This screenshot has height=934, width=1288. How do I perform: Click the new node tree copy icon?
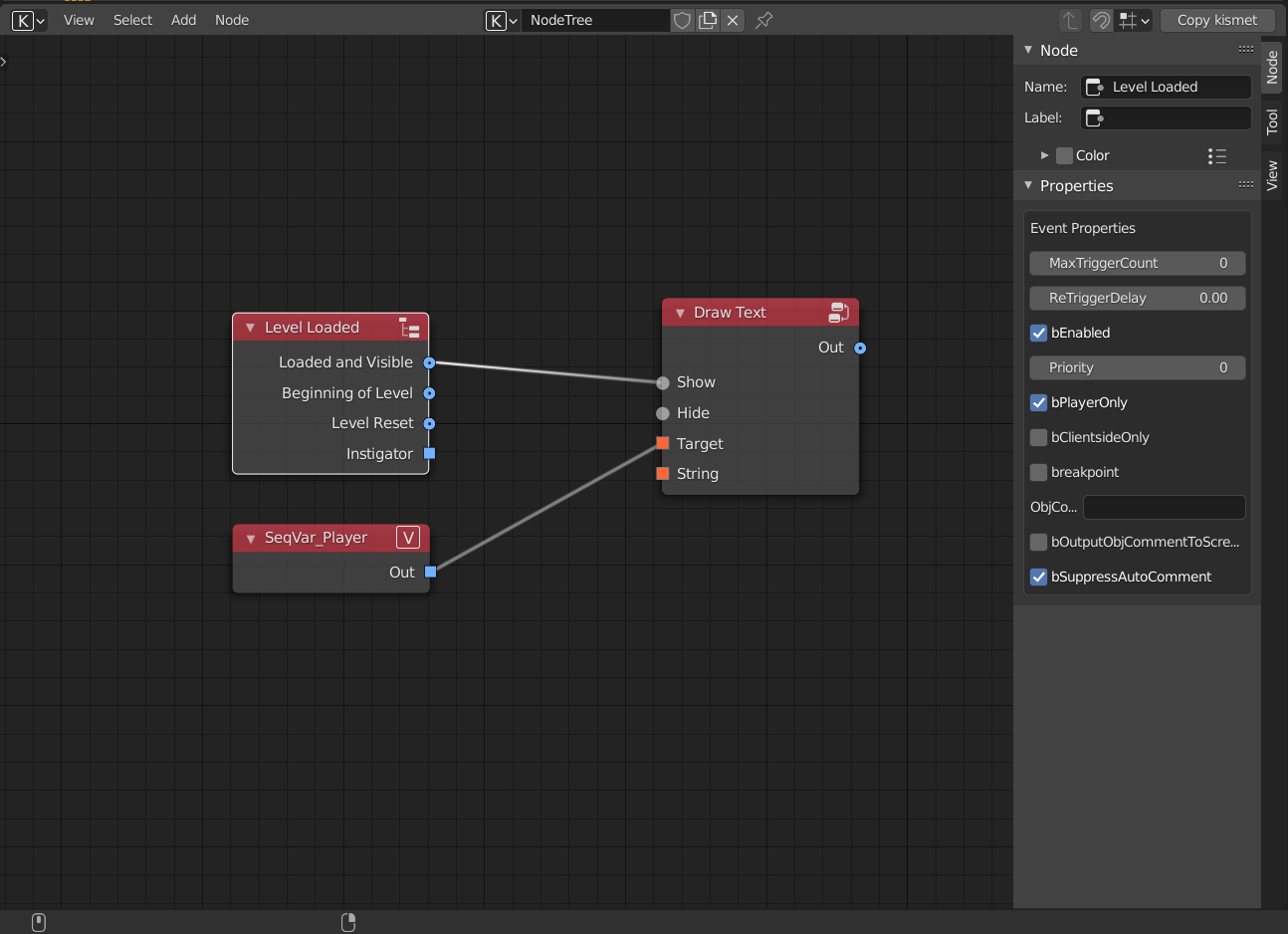(x=708, y=20)
